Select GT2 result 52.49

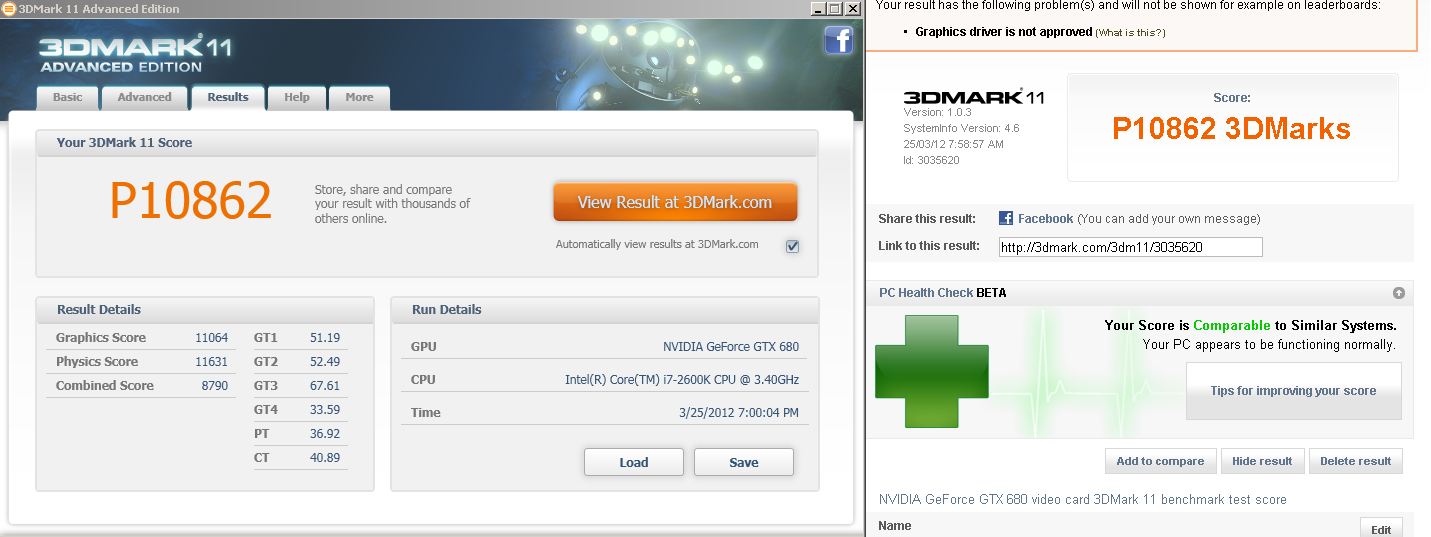coord(325,362)
